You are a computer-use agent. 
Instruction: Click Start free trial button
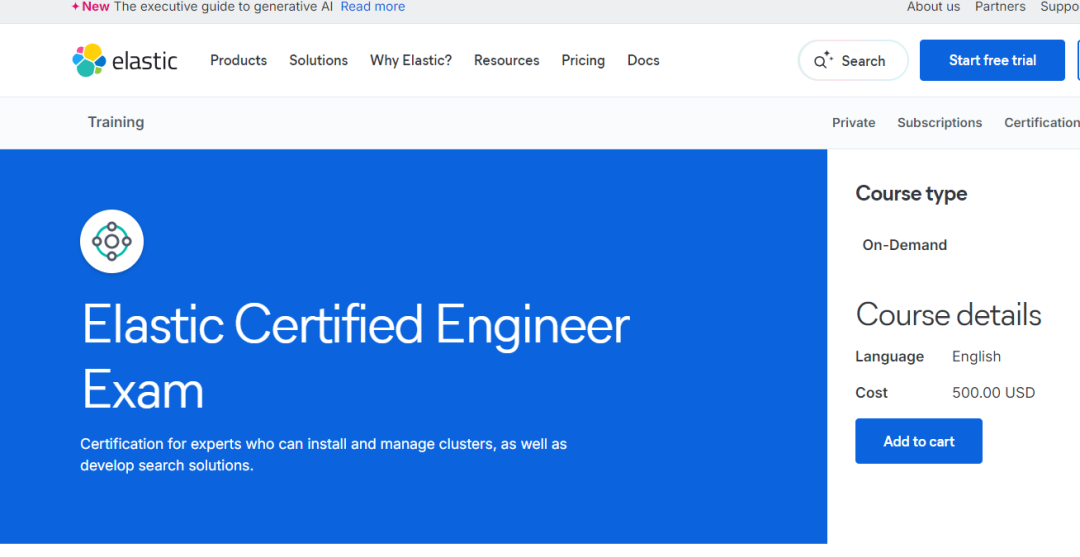[992, 61]
